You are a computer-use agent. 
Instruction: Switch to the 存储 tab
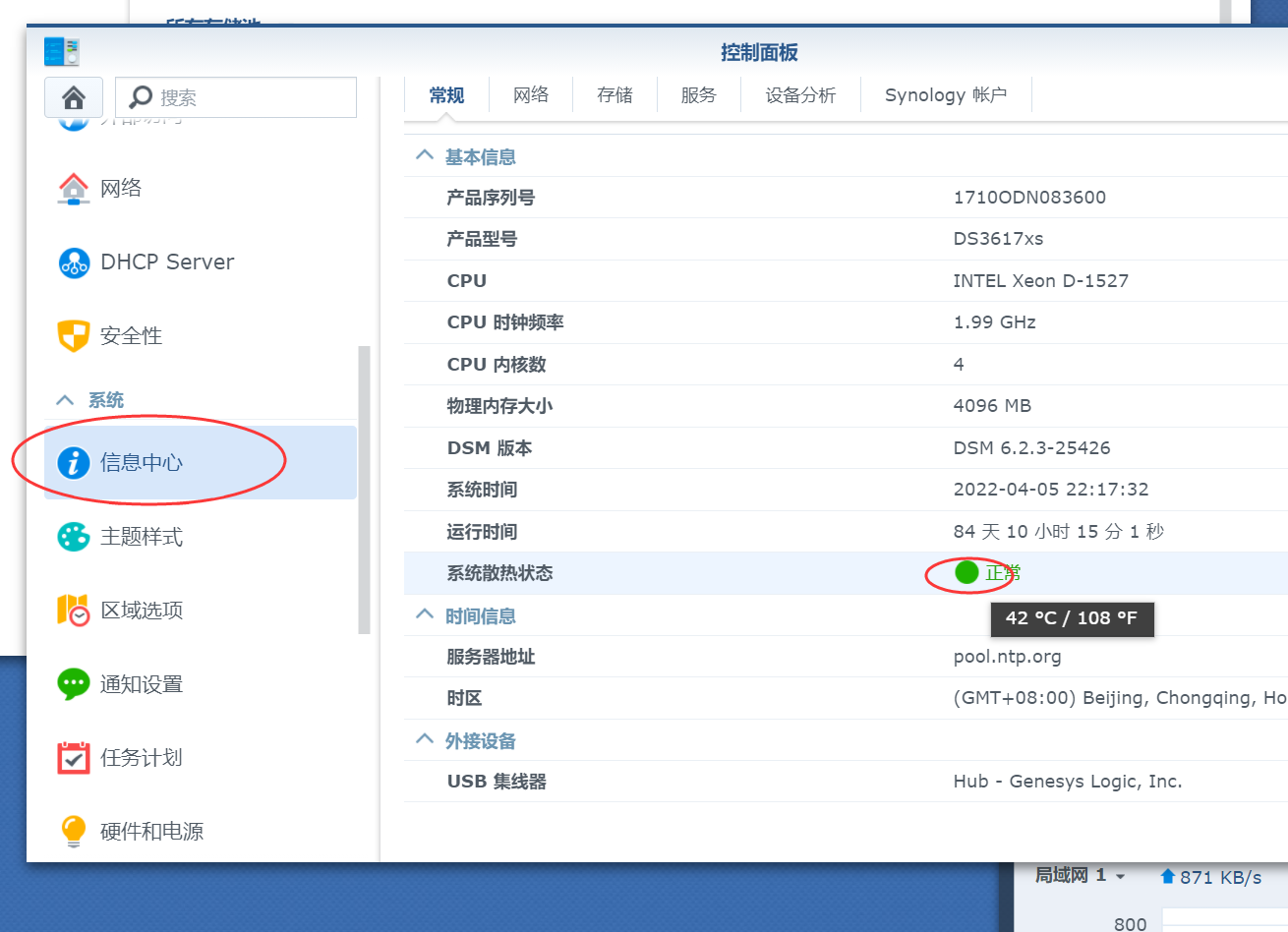[x=615, y=95]
